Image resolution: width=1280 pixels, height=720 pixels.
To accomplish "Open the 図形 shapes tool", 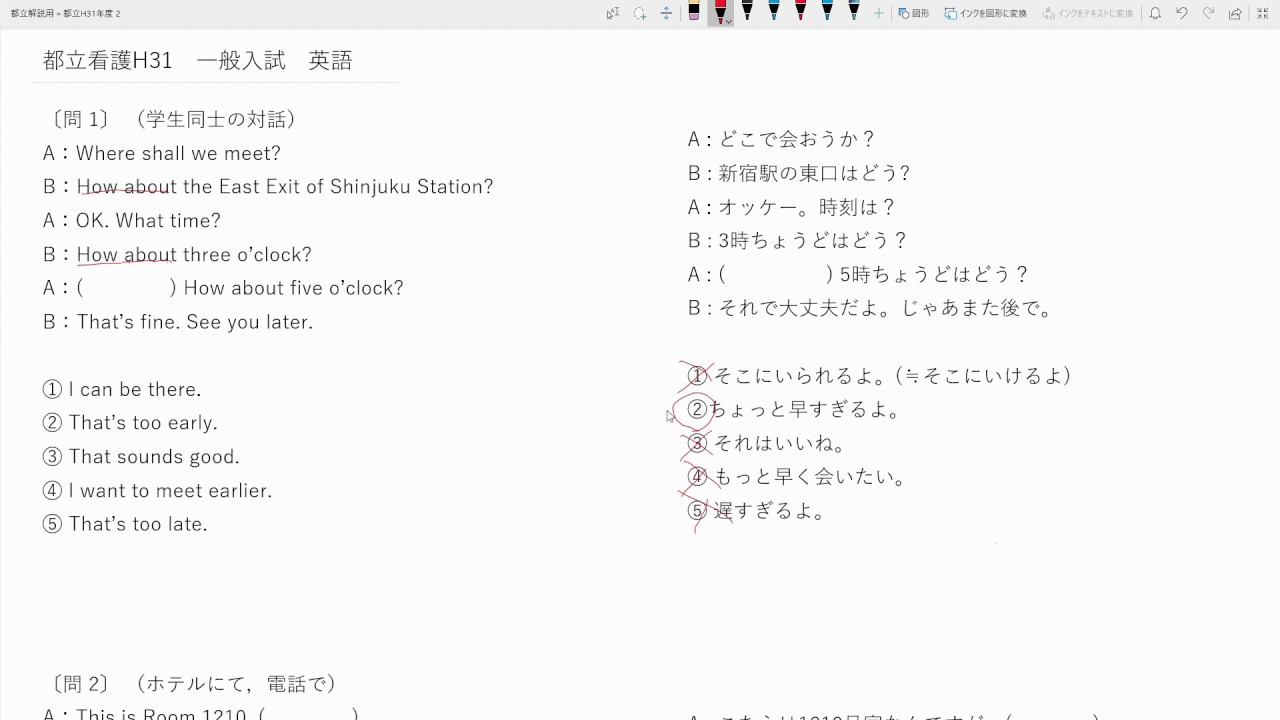I will click(x=913, y=13).
